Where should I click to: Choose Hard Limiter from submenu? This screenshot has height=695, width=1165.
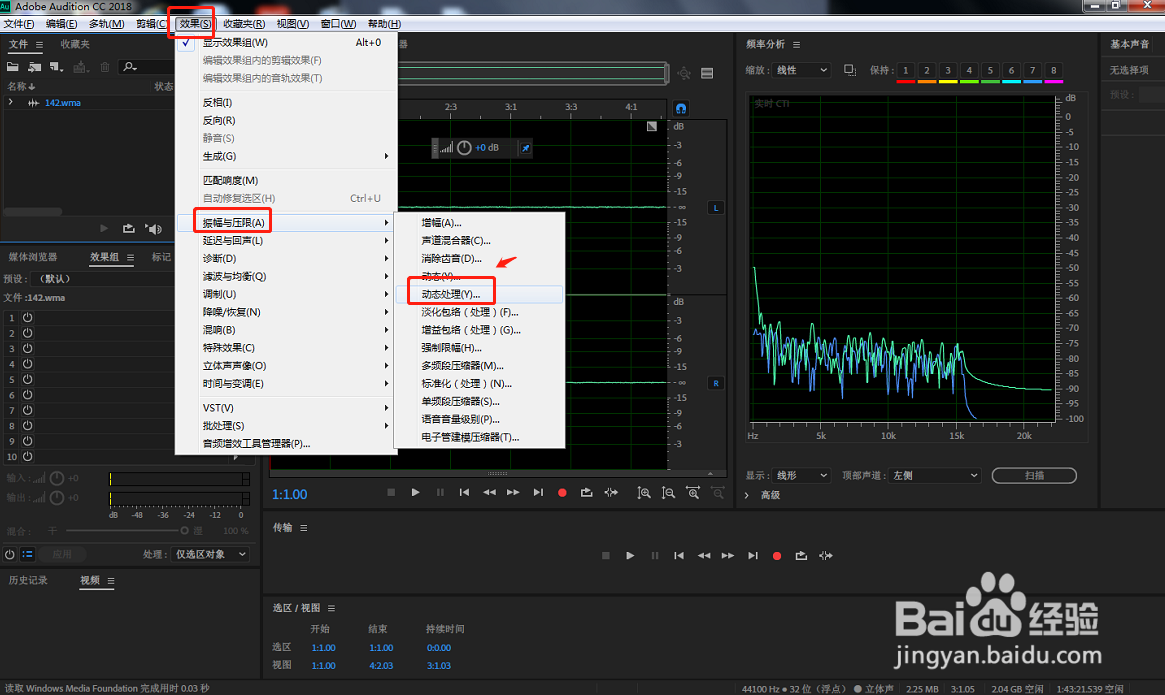pos(479,348)
